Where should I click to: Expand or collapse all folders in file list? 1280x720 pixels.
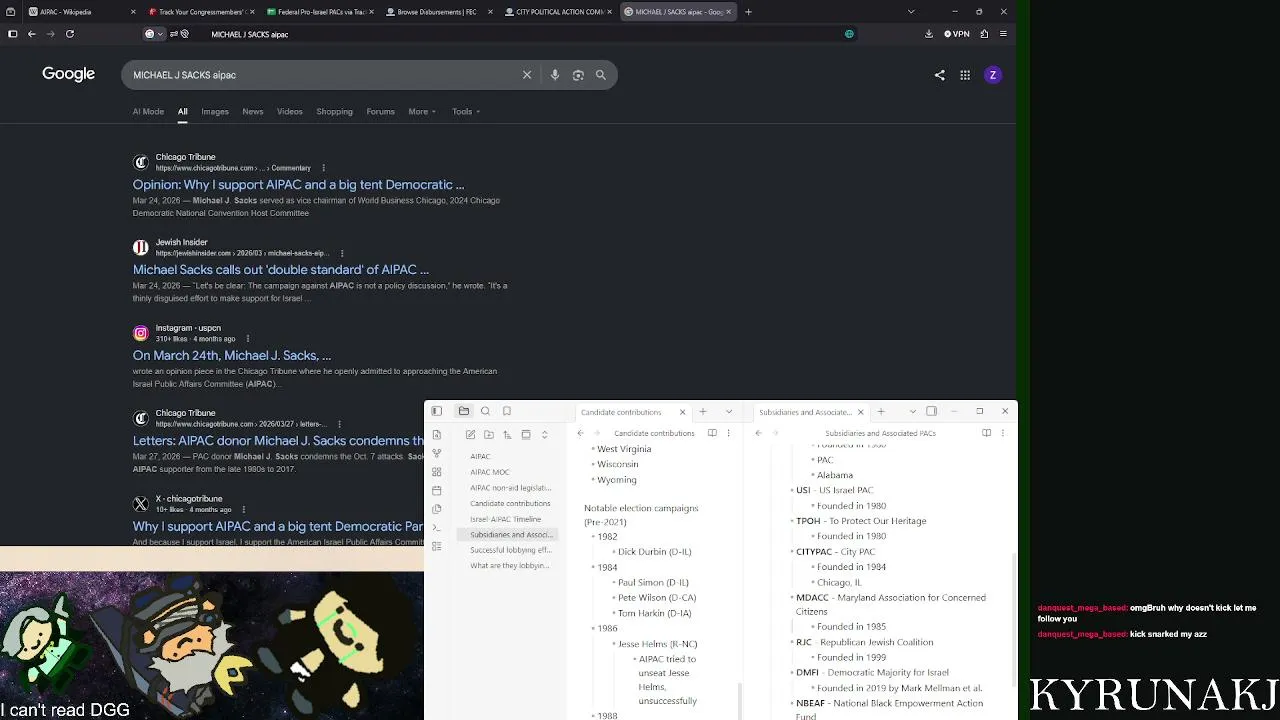point(544,434)
